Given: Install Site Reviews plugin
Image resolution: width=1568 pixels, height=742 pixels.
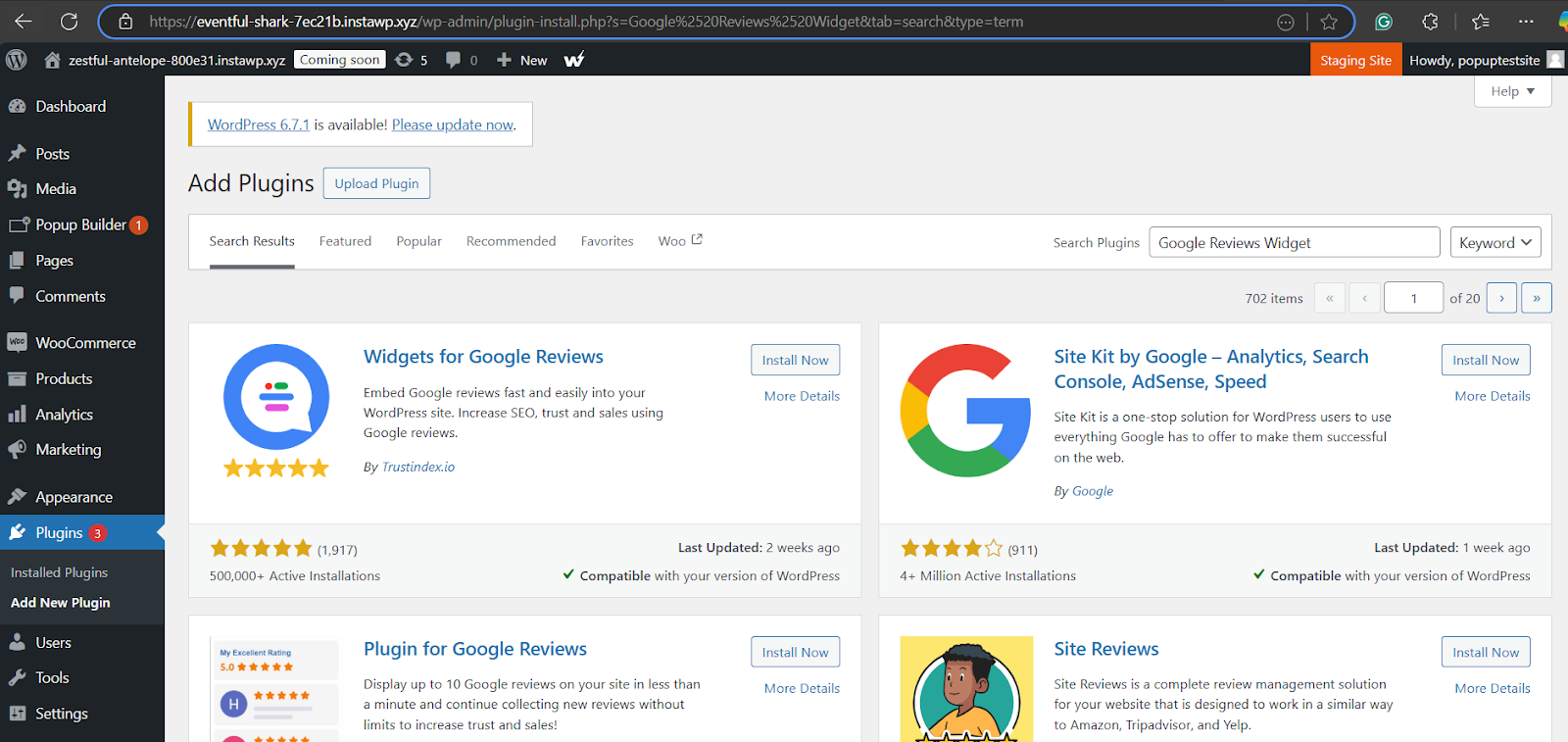Looking at the screenshot, I should 1486,652.
